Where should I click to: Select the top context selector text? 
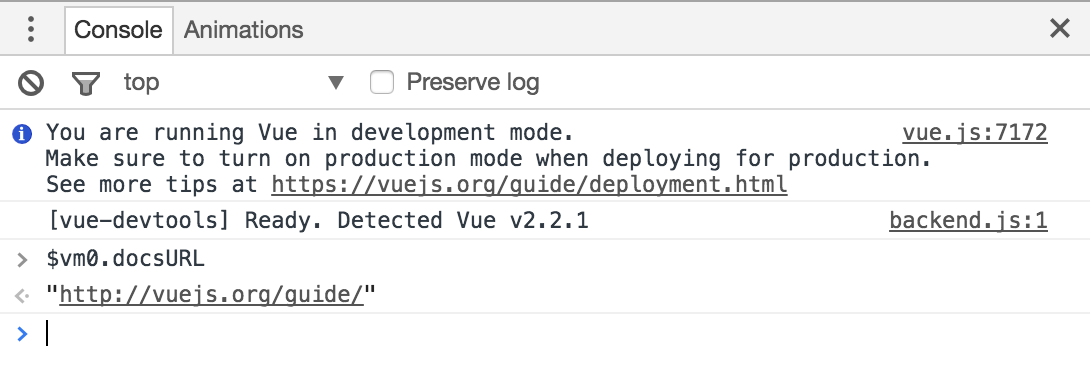[x=142, y=83]
